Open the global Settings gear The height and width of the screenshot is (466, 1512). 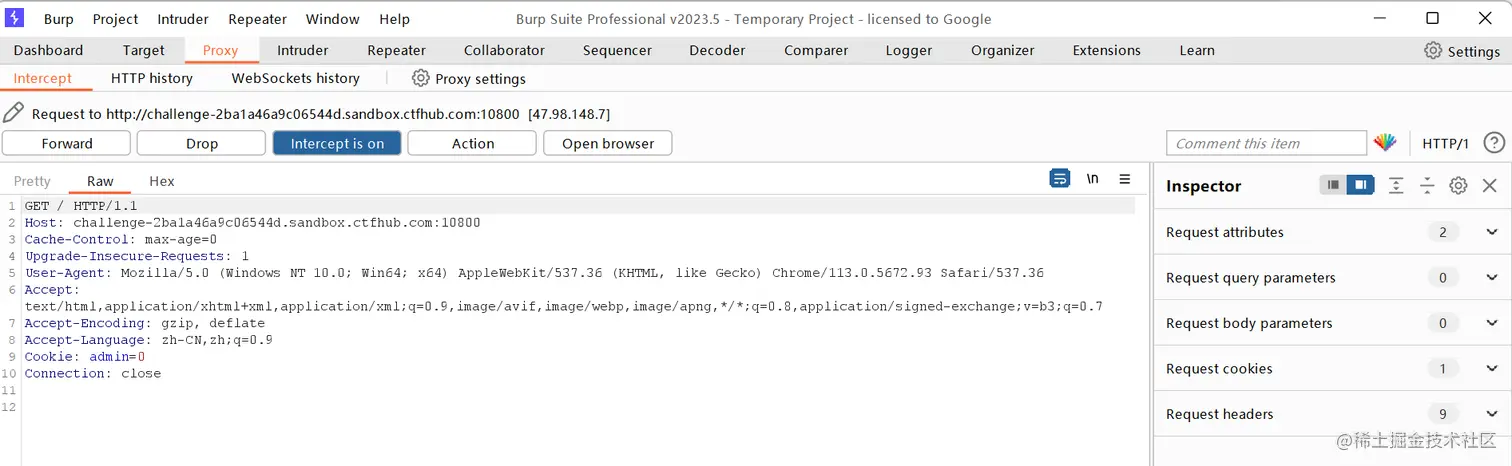tap(1433, 51)
